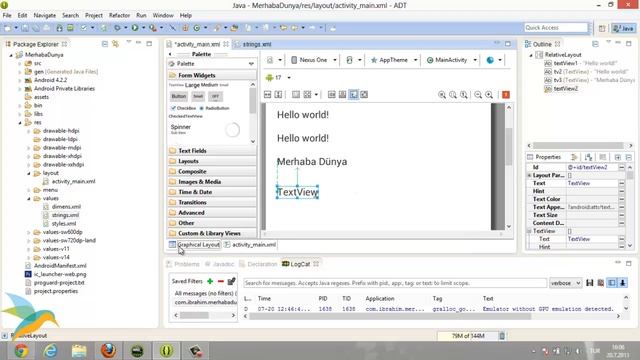Toggle the CheckBox widget in Palette
Viewport: 640px width, 360px height.
(x=183, y=108)
